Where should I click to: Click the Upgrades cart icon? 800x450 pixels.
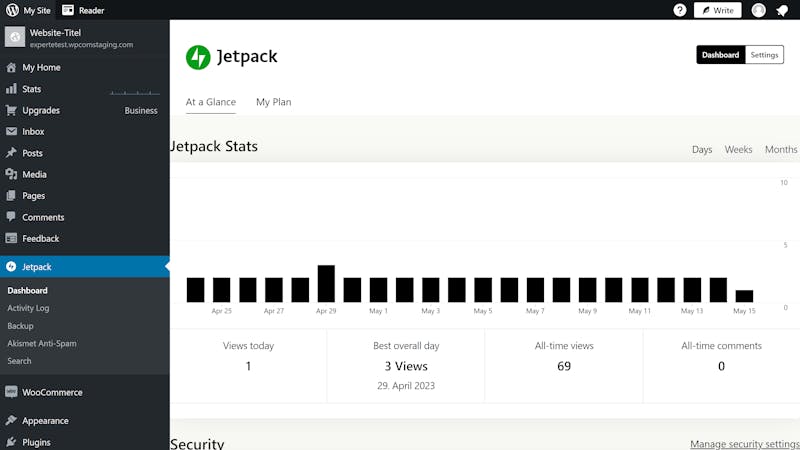pyautogui.click(x=11, y=110)
